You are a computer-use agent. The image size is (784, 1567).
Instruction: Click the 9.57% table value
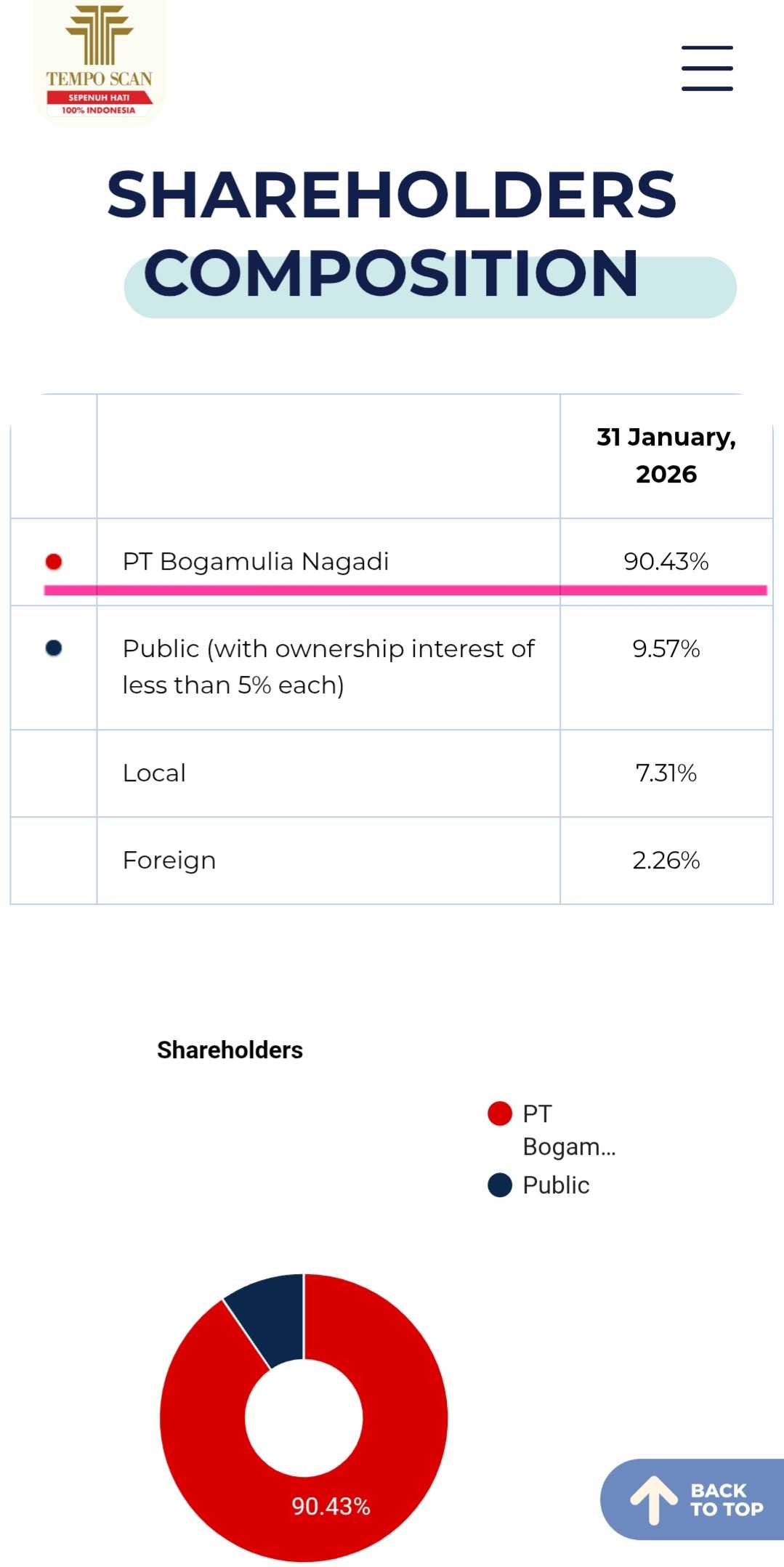[666, 649]
